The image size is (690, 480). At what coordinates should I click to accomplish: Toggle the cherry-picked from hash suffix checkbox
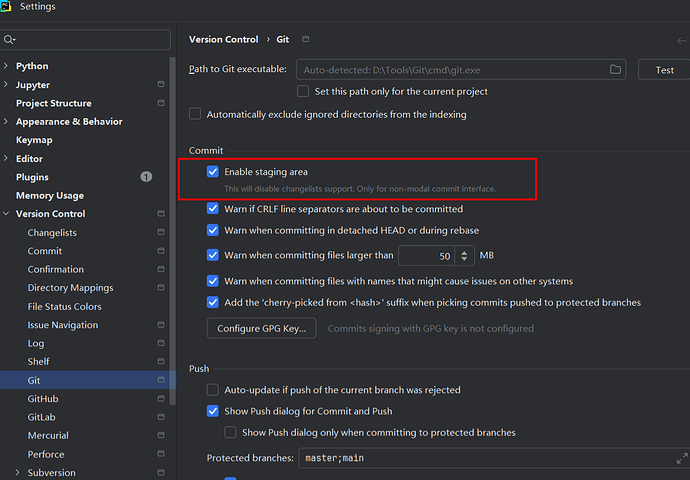pyautogui.click(x=213, y=302)
